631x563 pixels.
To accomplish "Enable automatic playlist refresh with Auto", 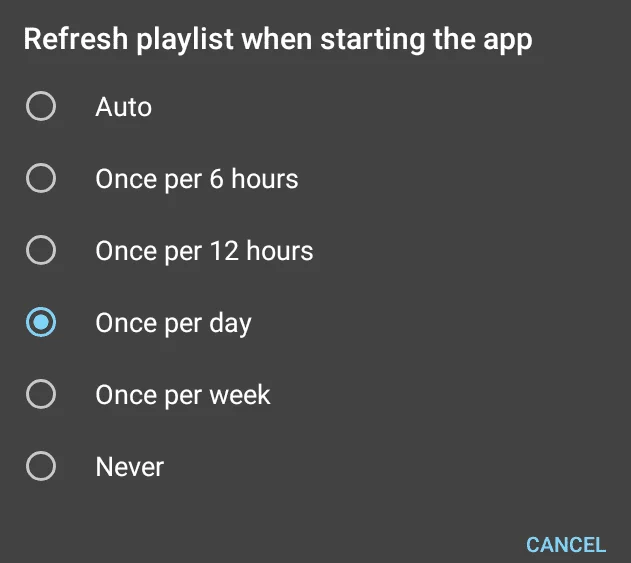I will (41, 106).
